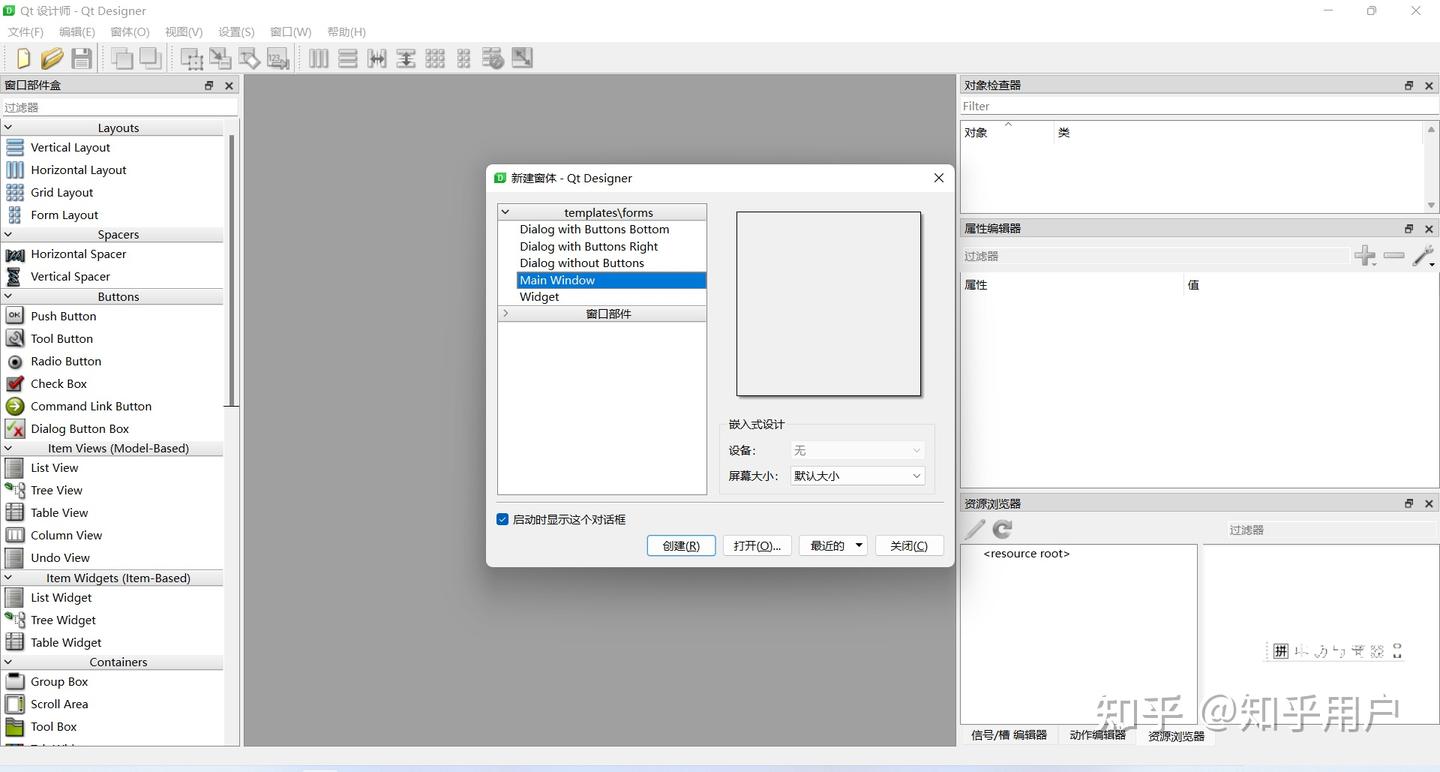Toggle the 启动时显示这个对话框 checkbox
The width and height of the screenshot is (1440, 772).
(502, 519)
